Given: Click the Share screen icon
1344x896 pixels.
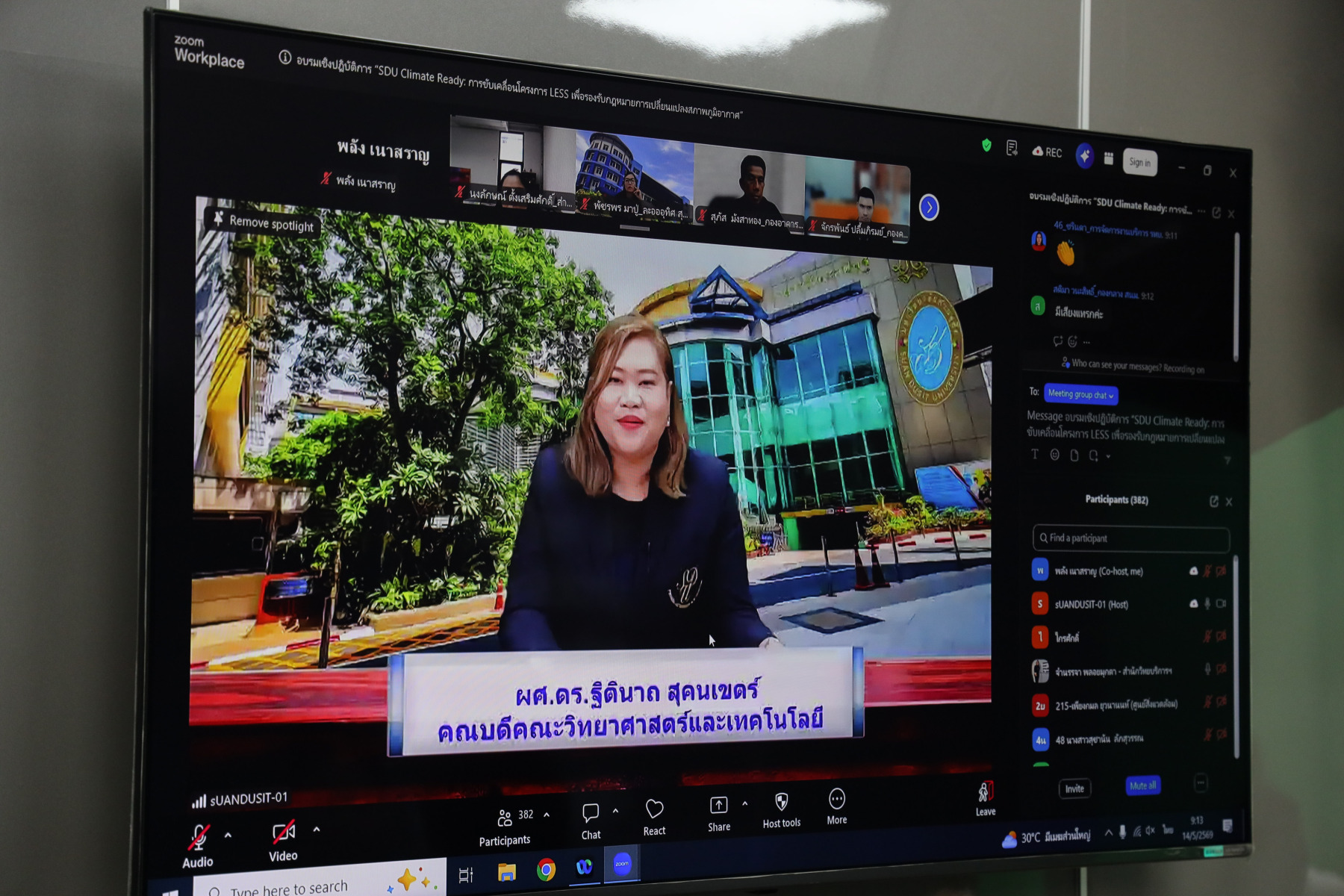Looking at the screenshot, I should [x=718, y=805].
